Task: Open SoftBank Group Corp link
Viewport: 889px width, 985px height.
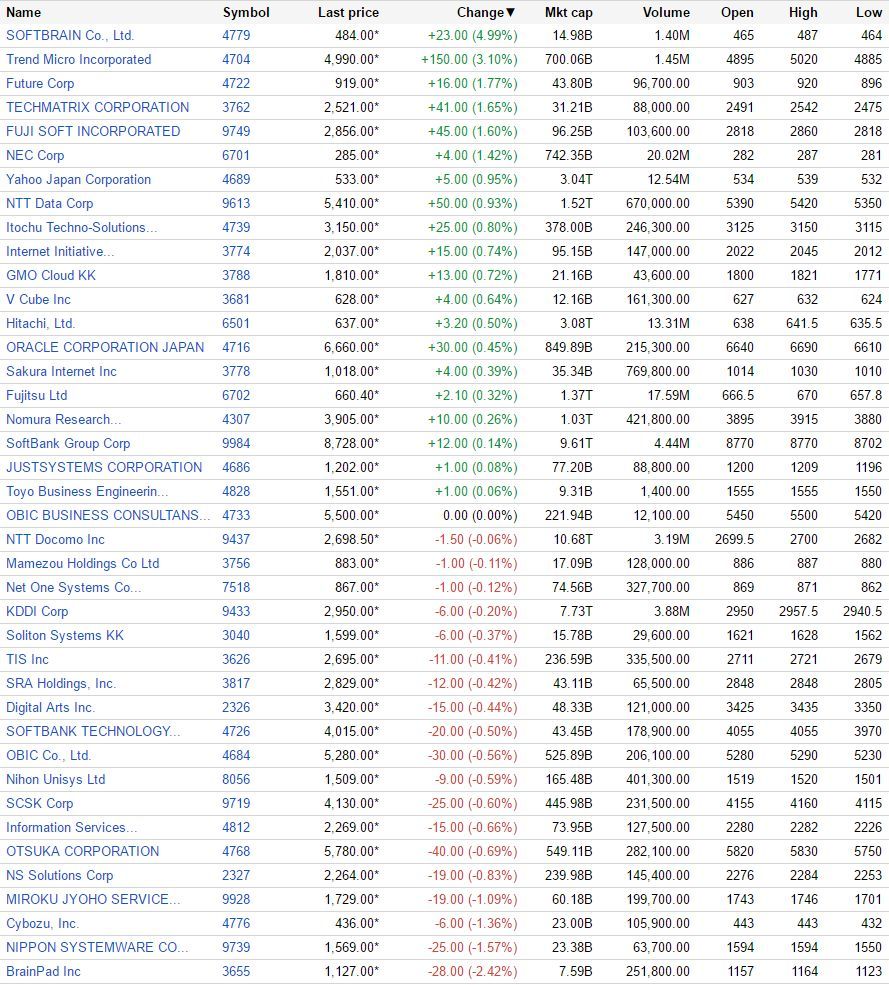Action: point(68,444)
